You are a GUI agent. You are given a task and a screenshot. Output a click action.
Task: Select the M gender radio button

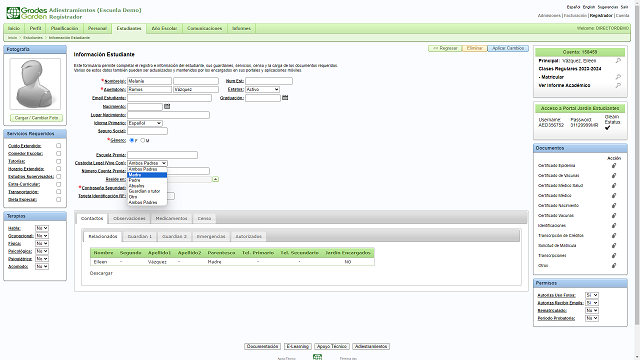coord(142,140)
